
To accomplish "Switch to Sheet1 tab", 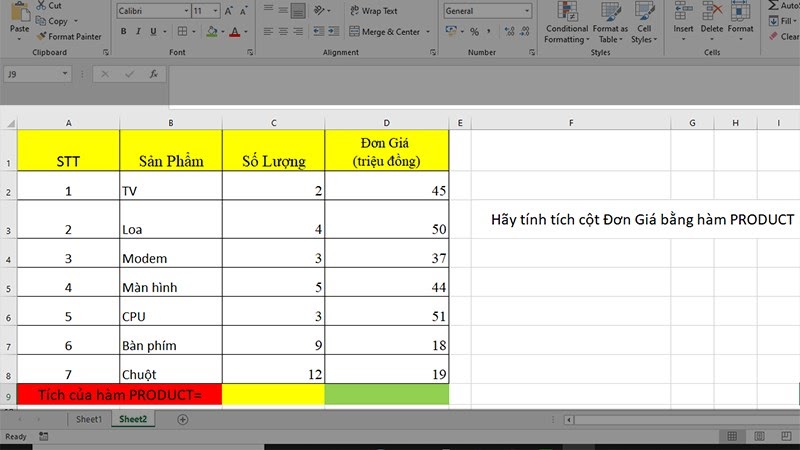I will [x=89, y=419].
